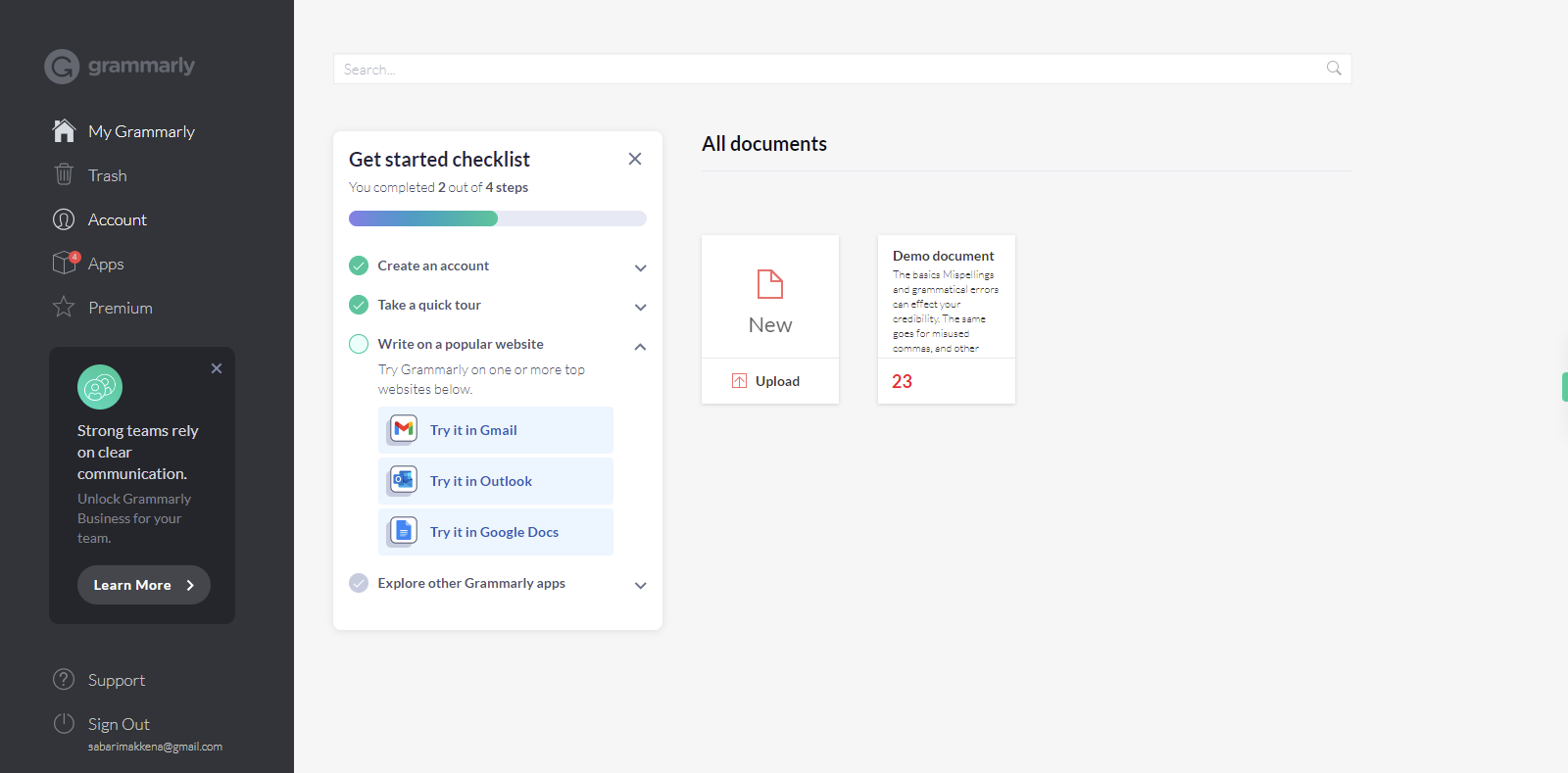Click Try it in Gmail
This screenshot has width=1568, height=773.
tap(496, 430)
